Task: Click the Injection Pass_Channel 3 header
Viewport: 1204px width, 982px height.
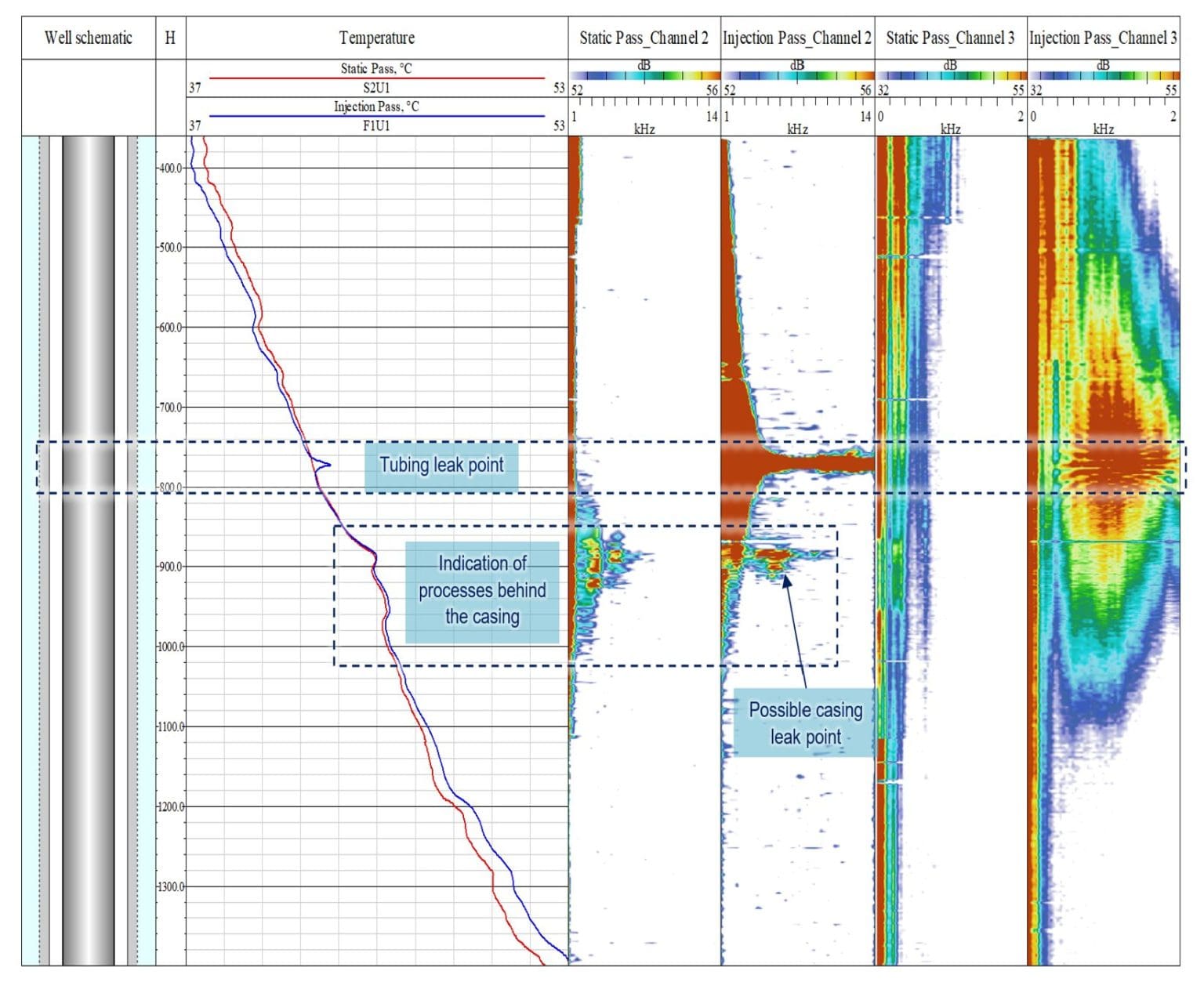Action: pyautogui.click(x=1102, y=34)
